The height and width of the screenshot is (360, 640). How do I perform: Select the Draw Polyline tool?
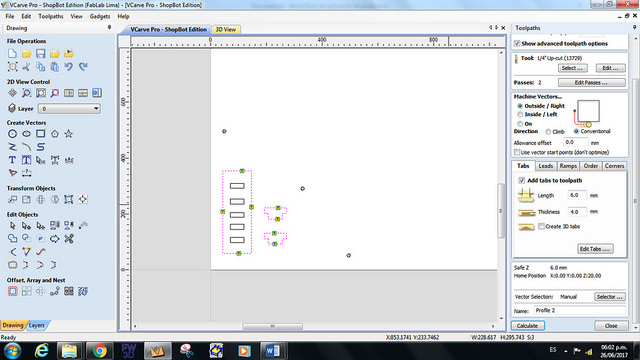pos(12,147)
